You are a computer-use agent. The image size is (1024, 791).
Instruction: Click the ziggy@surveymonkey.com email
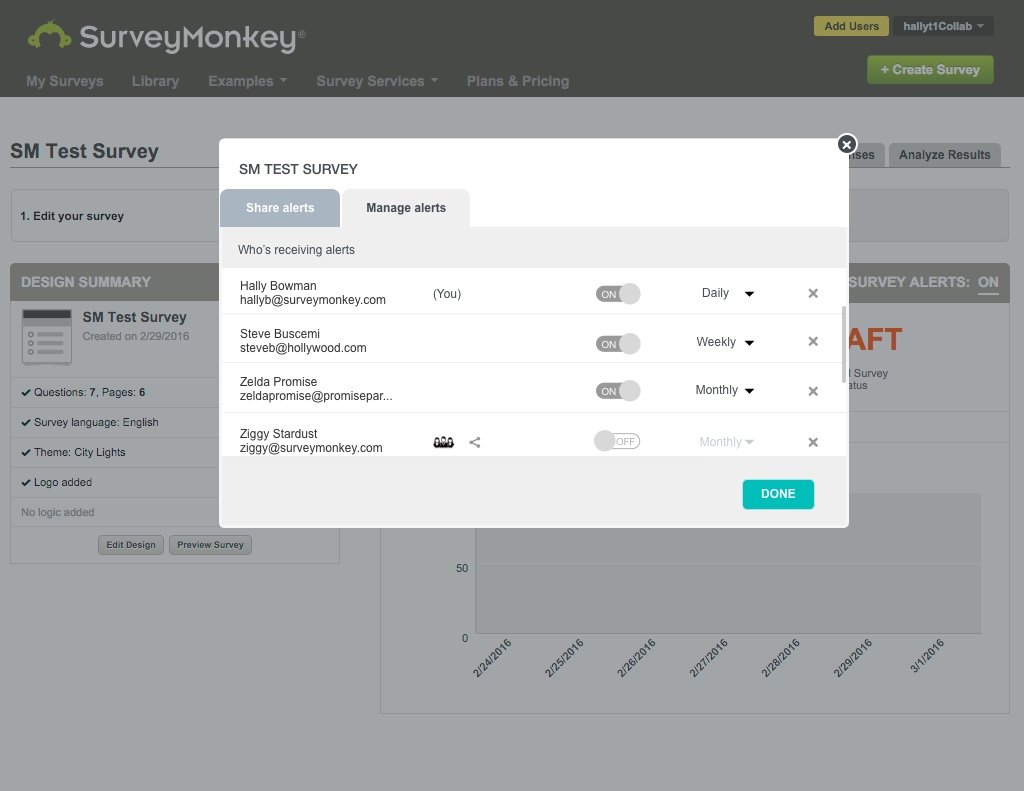311,448
